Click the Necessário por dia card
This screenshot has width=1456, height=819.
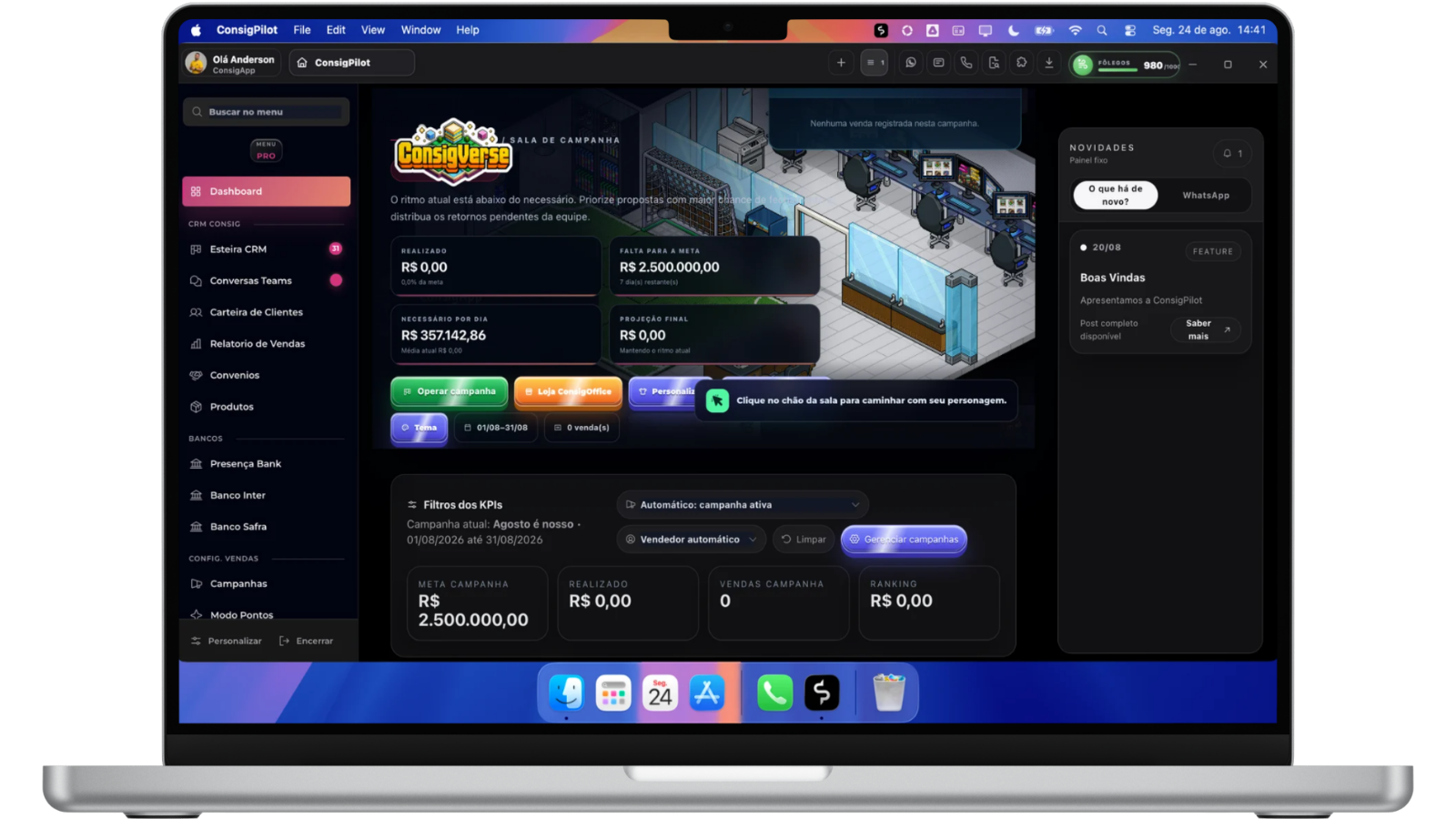coord(496,334)
